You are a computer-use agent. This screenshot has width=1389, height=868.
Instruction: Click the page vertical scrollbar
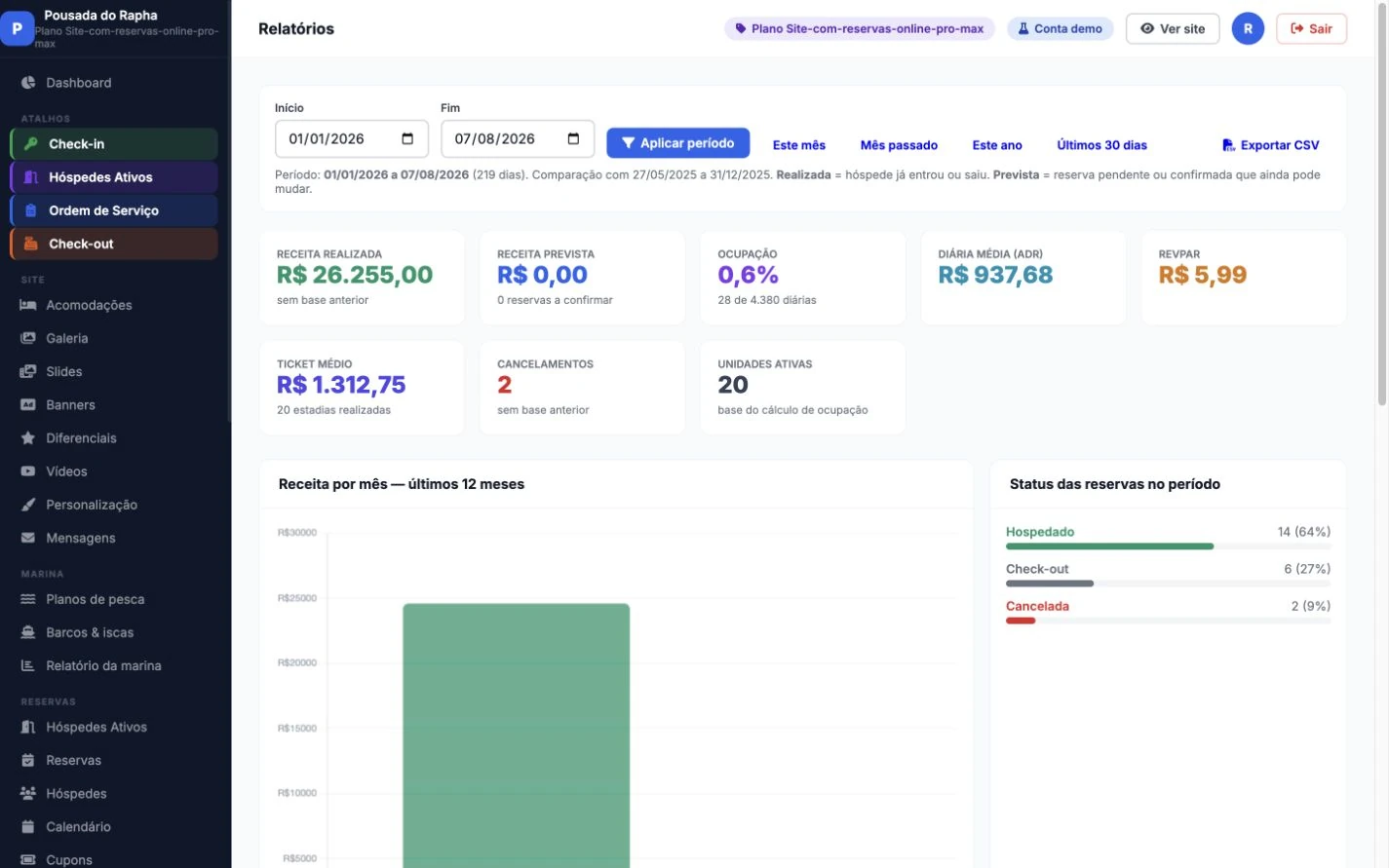point(1381,203)
